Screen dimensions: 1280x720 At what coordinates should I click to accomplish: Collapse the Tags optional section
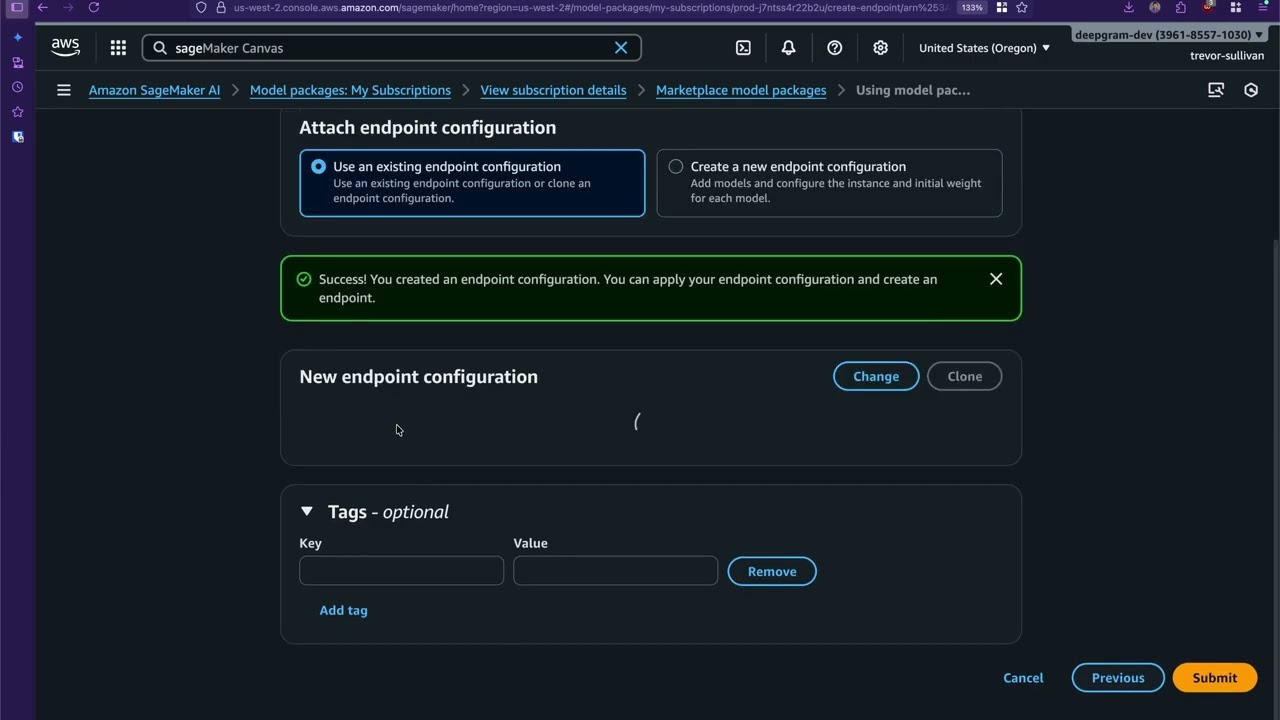point(307,511)
